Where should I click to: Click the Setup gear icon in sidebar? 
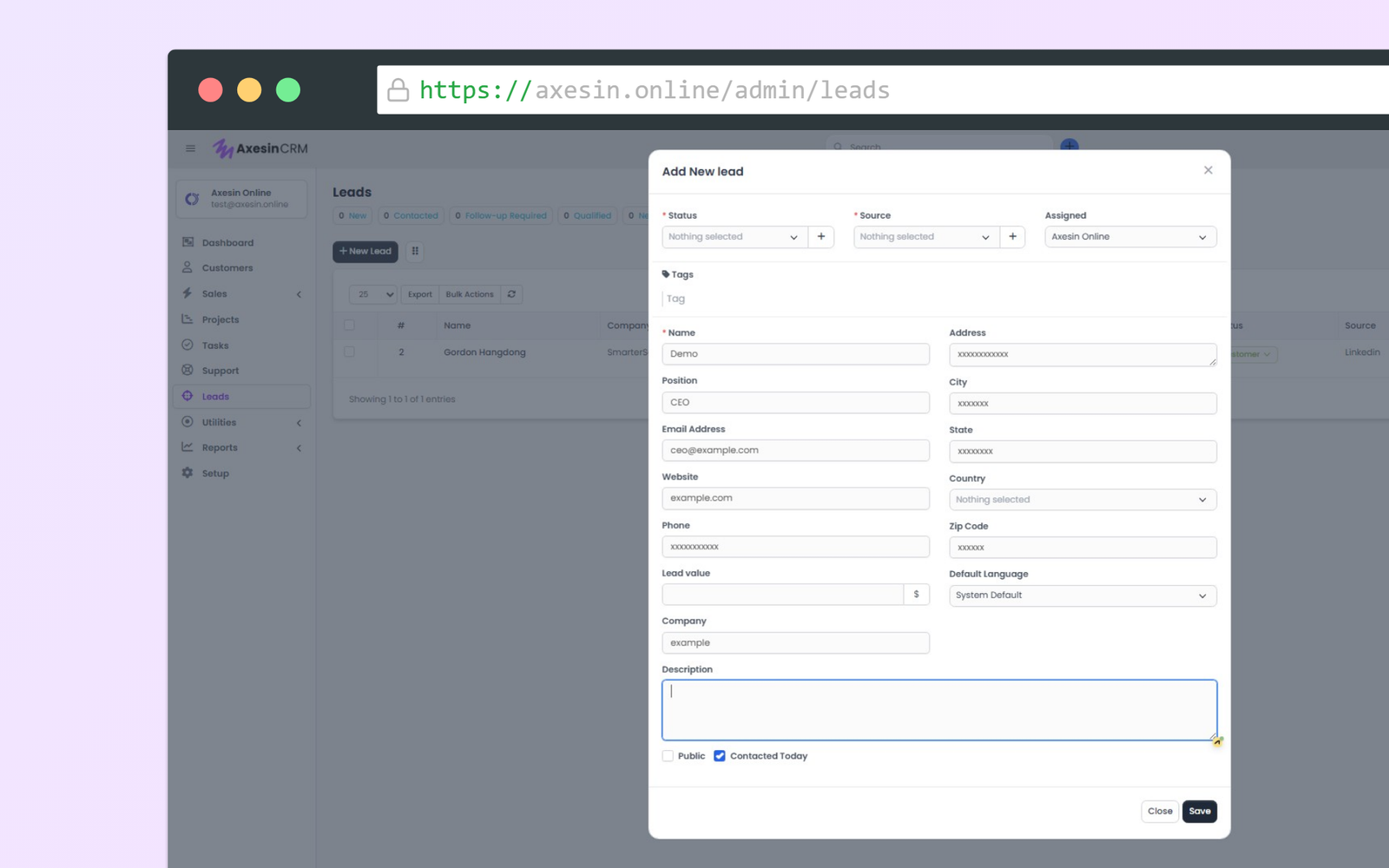188,473
